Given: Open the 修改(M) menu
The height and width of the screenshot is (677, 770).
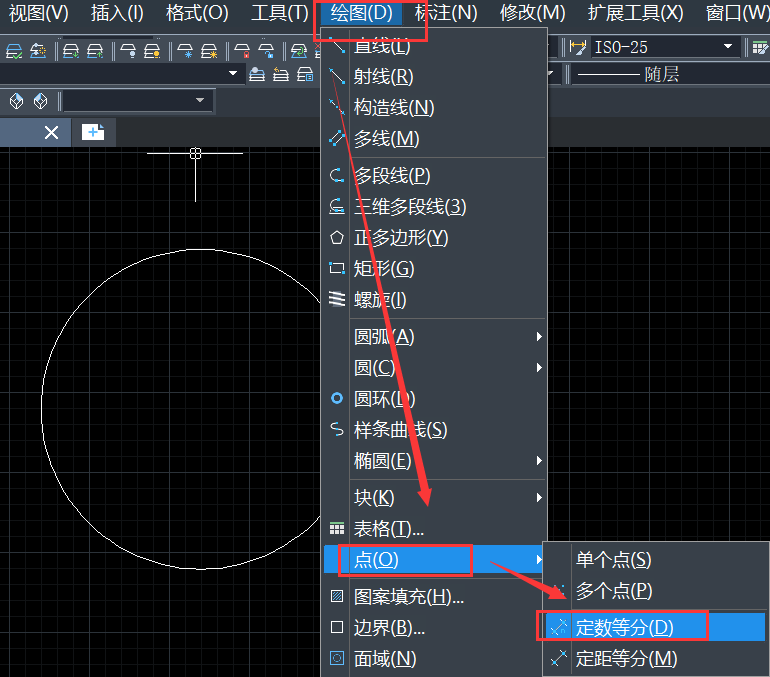Looking at the screenshot, I should pyautogui.click(x=533, y=13).
